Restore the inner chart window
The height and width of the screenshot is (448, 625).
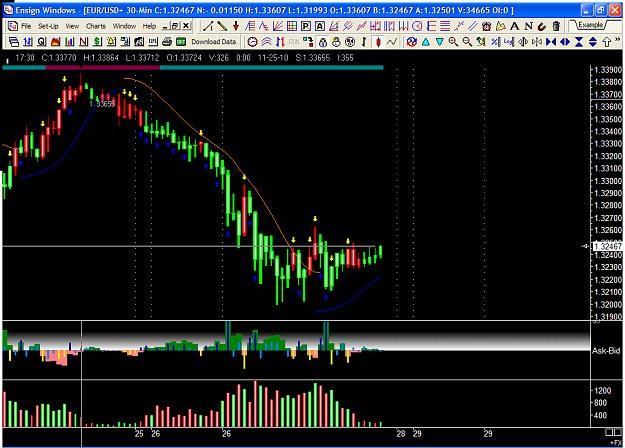point(175,26)
